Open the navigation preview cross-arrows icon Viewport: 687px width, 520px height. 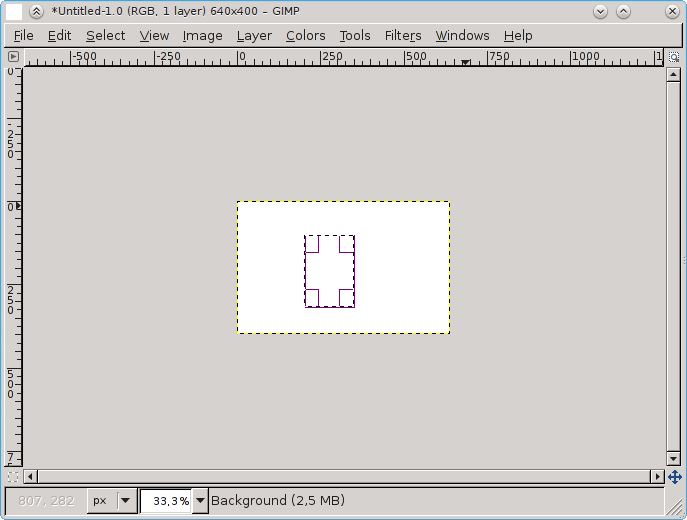pos(674,477)
